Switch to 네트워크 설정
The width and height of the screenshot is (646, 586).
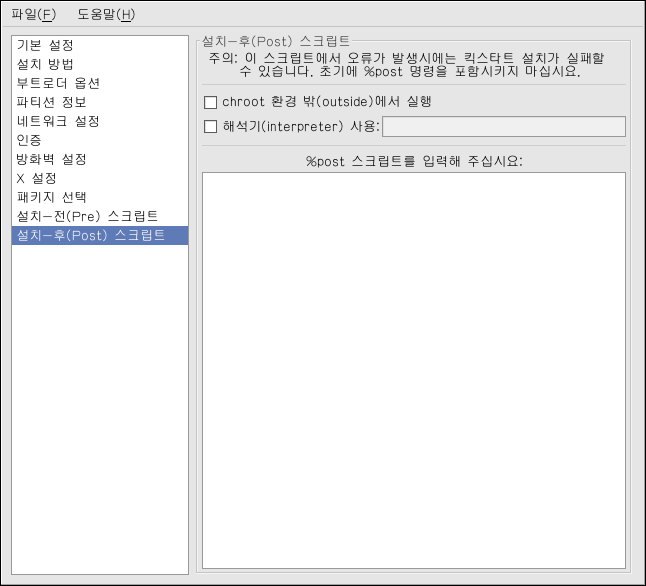click(x=58, y=122)
